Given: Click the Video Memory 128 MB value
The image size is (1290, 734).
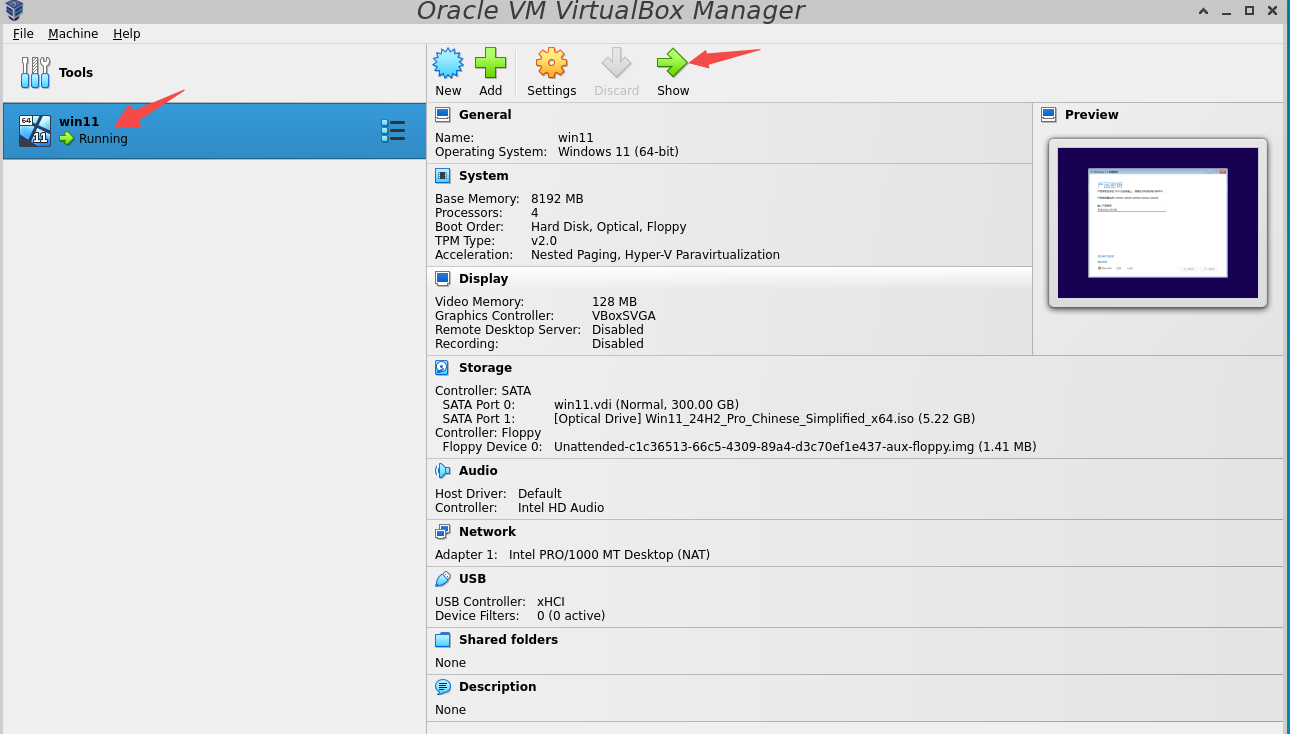Looking at the screenshot, I should tap(614, 302).
